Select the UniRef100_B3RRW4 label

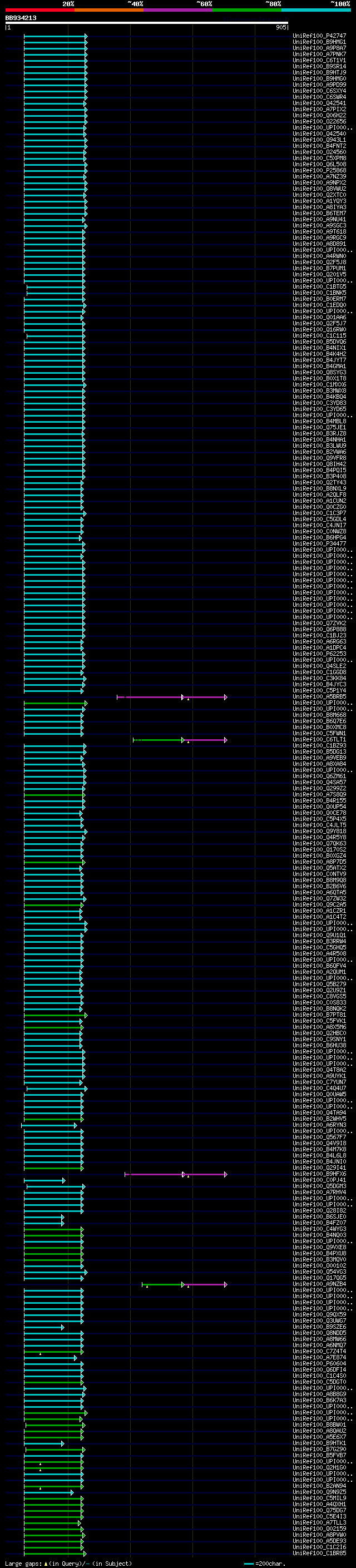coord(319,942)
